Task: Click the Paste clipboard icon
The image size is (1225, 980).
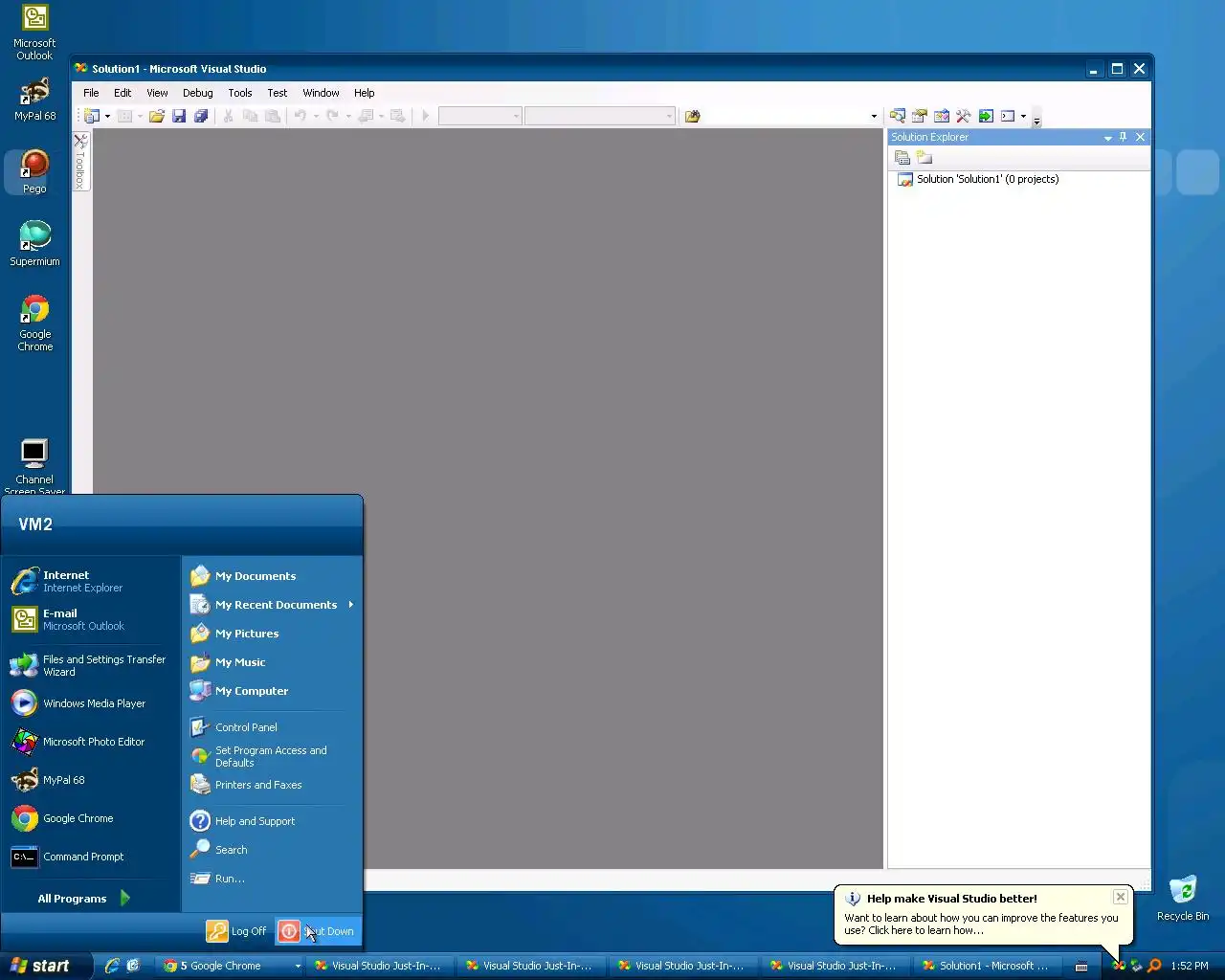Action: 273,116
